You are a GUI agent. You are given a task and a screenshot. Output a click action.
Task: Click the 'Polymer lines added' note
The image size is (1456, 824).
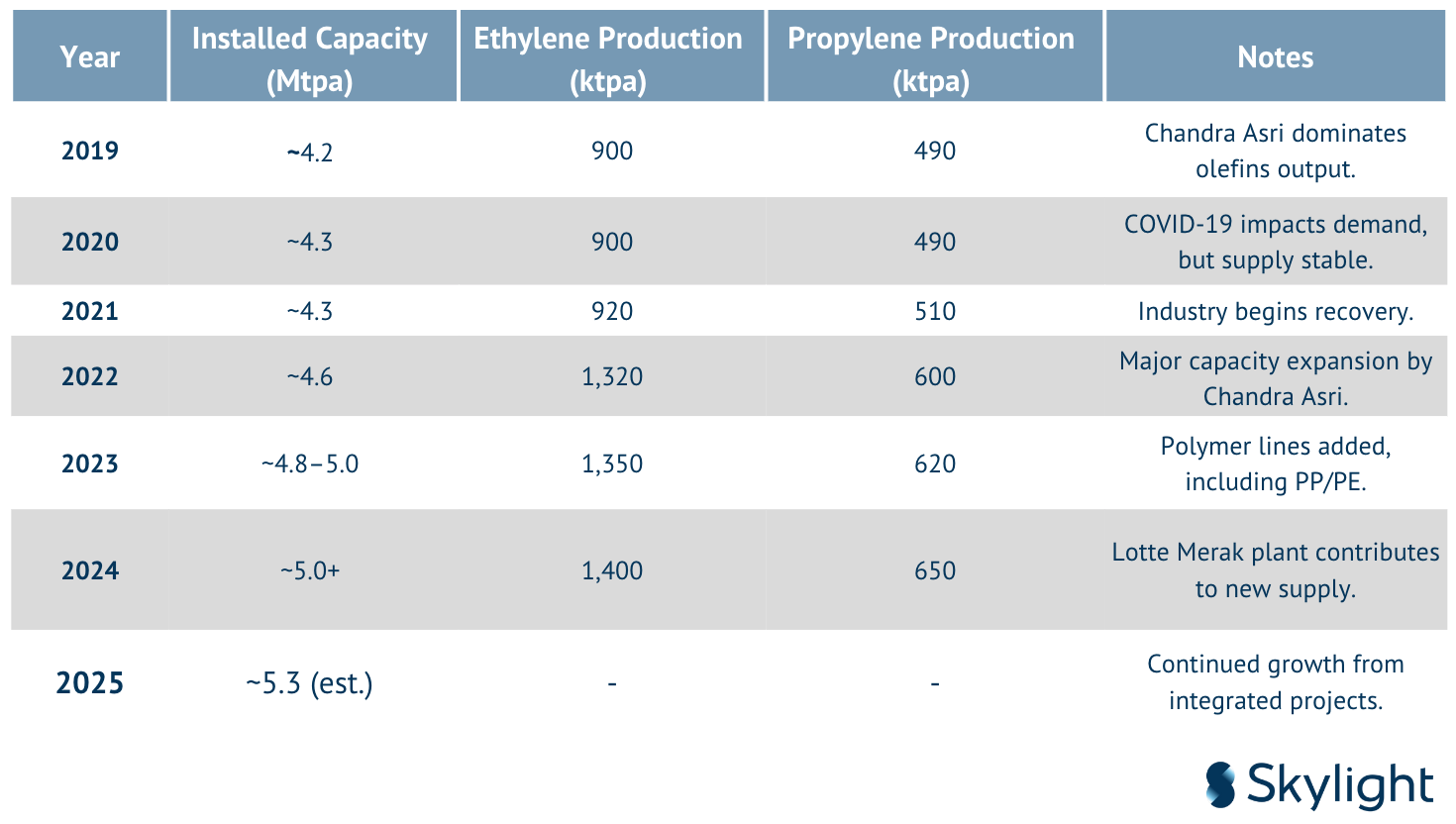point(1275,463)
